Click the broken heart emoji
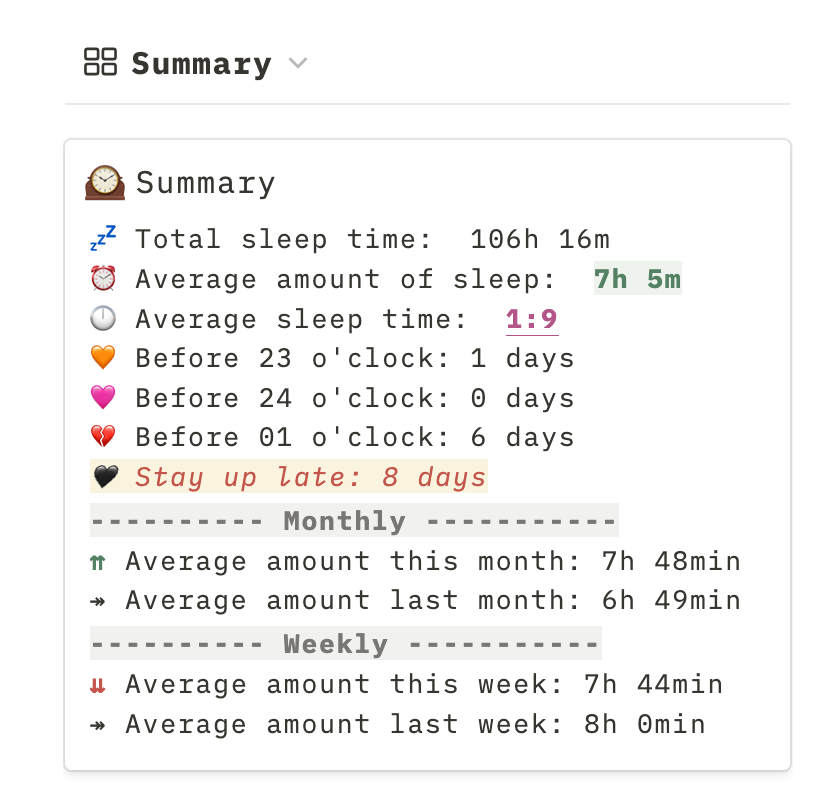The width and height of the screenshot is (828, 800). pyautogui.click(x=103, y=437)
